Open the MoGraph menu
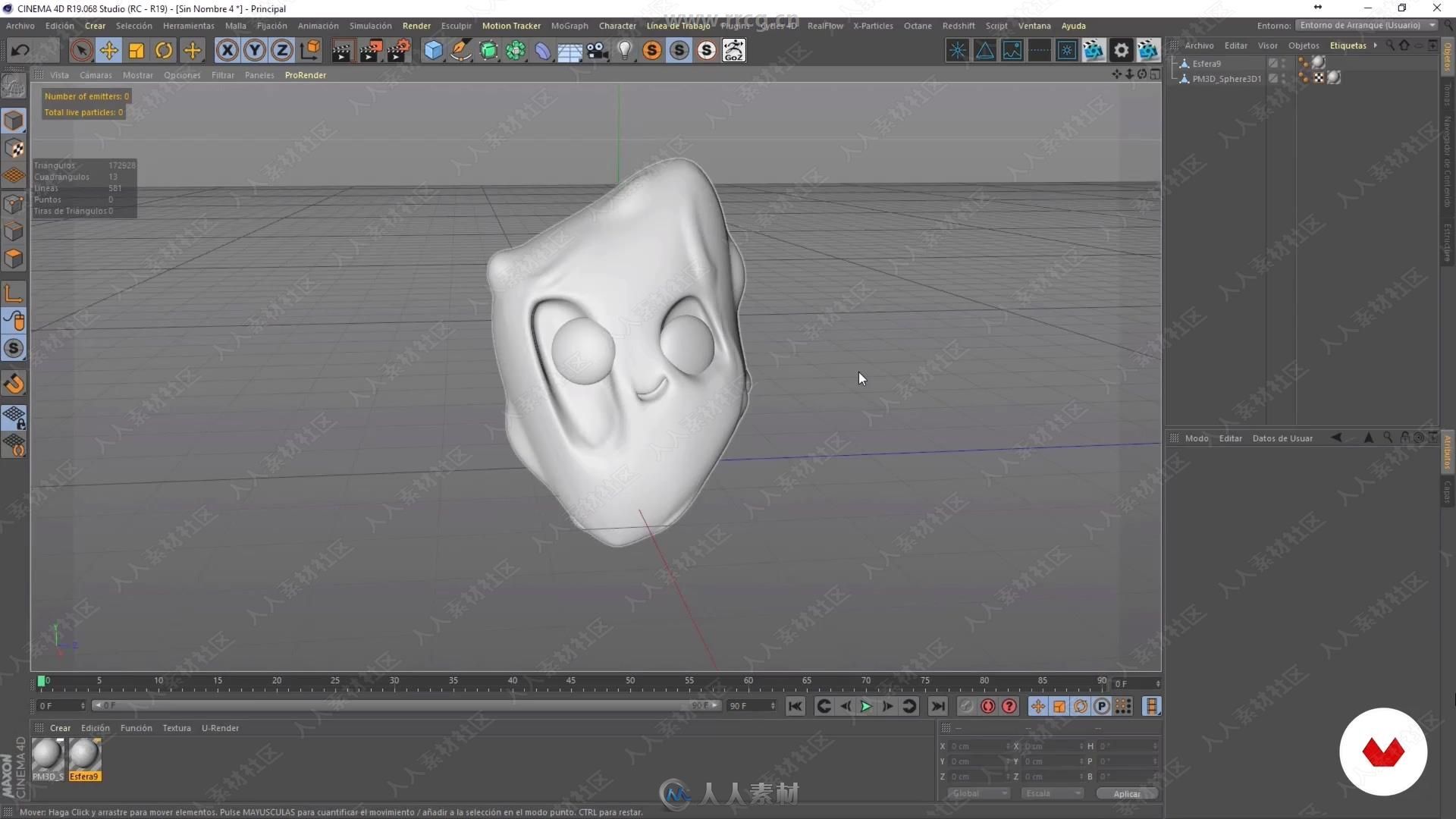 [x=570, y=26]
